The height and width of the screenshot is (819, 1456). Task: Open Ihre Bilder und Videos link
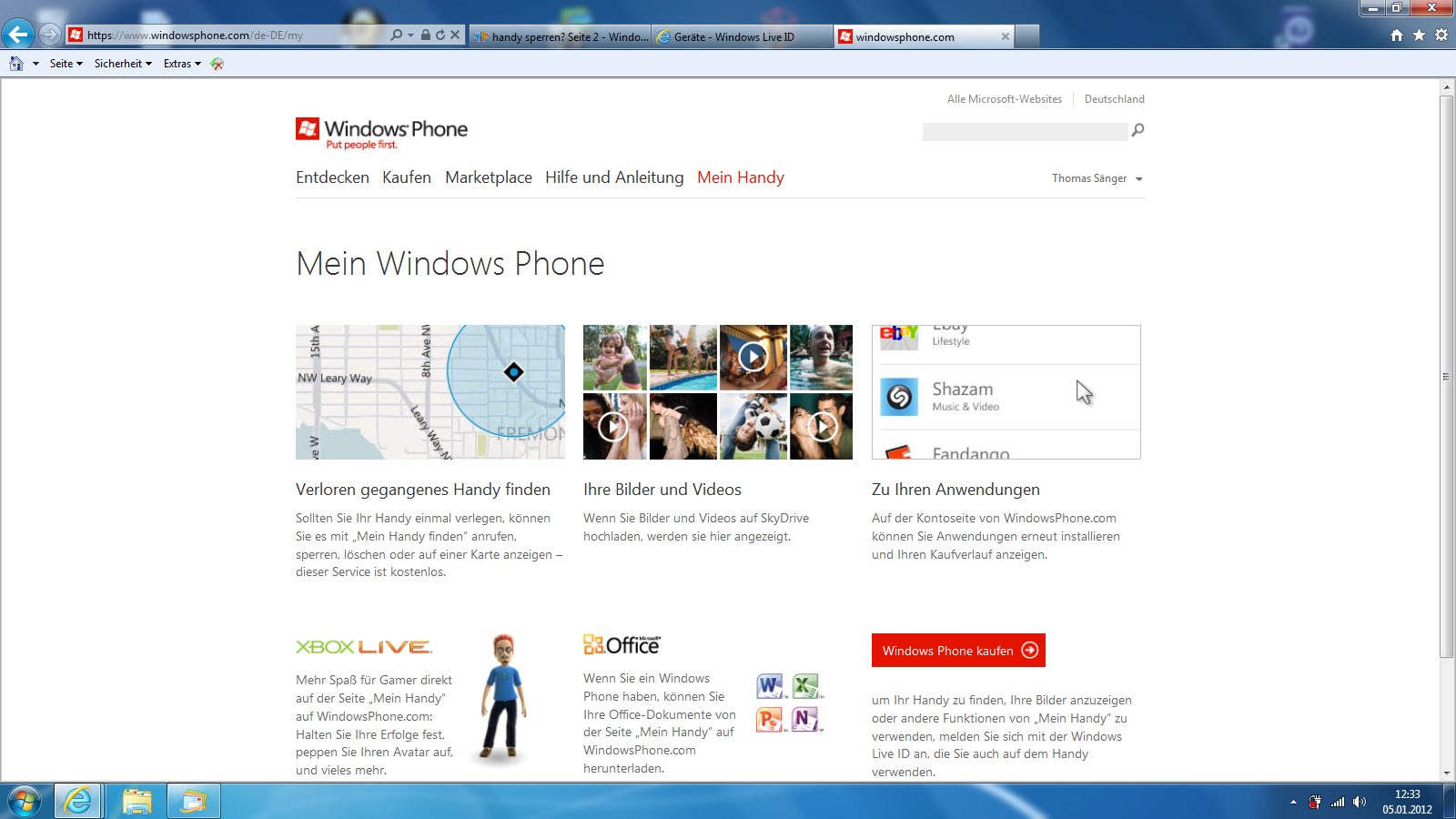pyautogui.click(x=662, y=490)
